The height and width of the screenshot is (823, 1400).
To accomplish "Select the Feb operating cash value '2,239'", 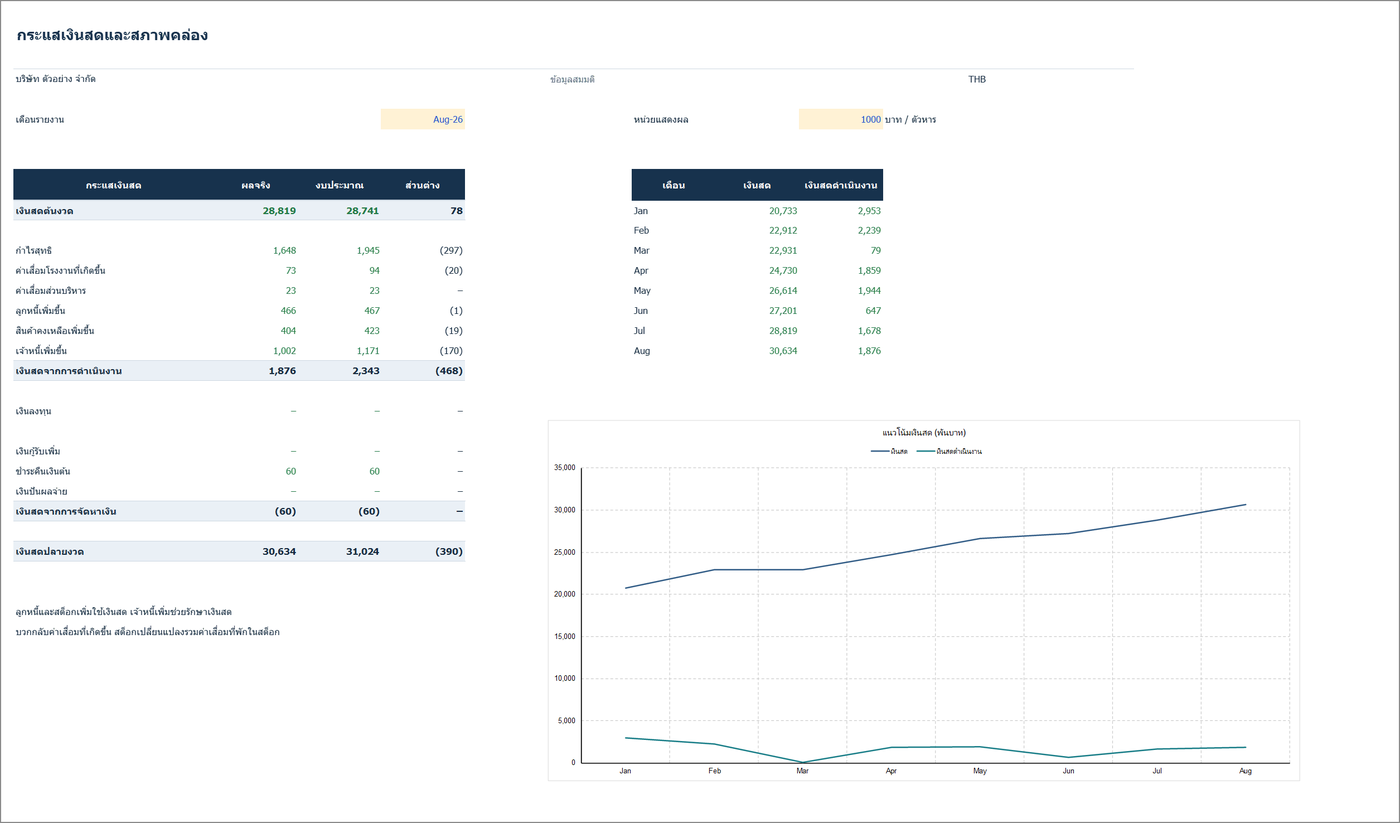I will [869, 231].
